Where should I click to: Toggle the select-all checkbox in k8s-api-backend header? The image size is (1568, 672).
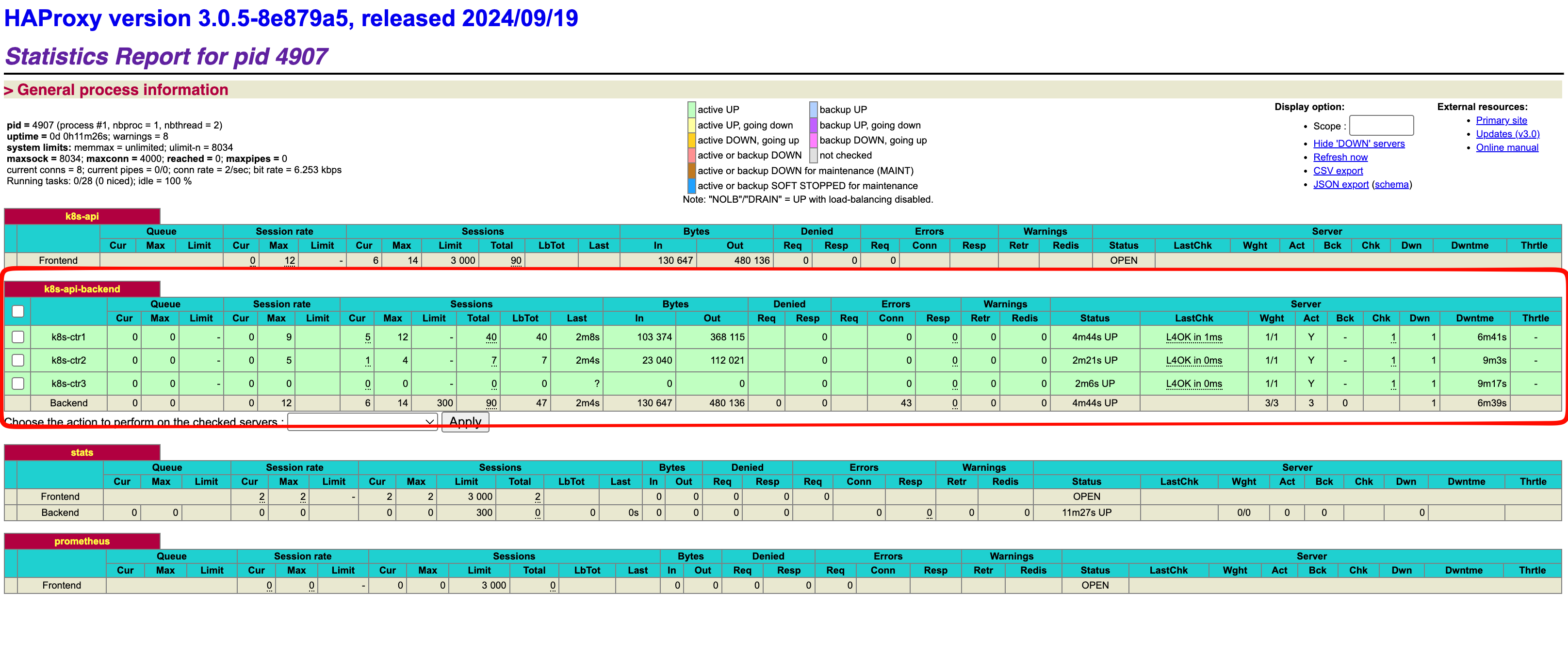point(17,311)
